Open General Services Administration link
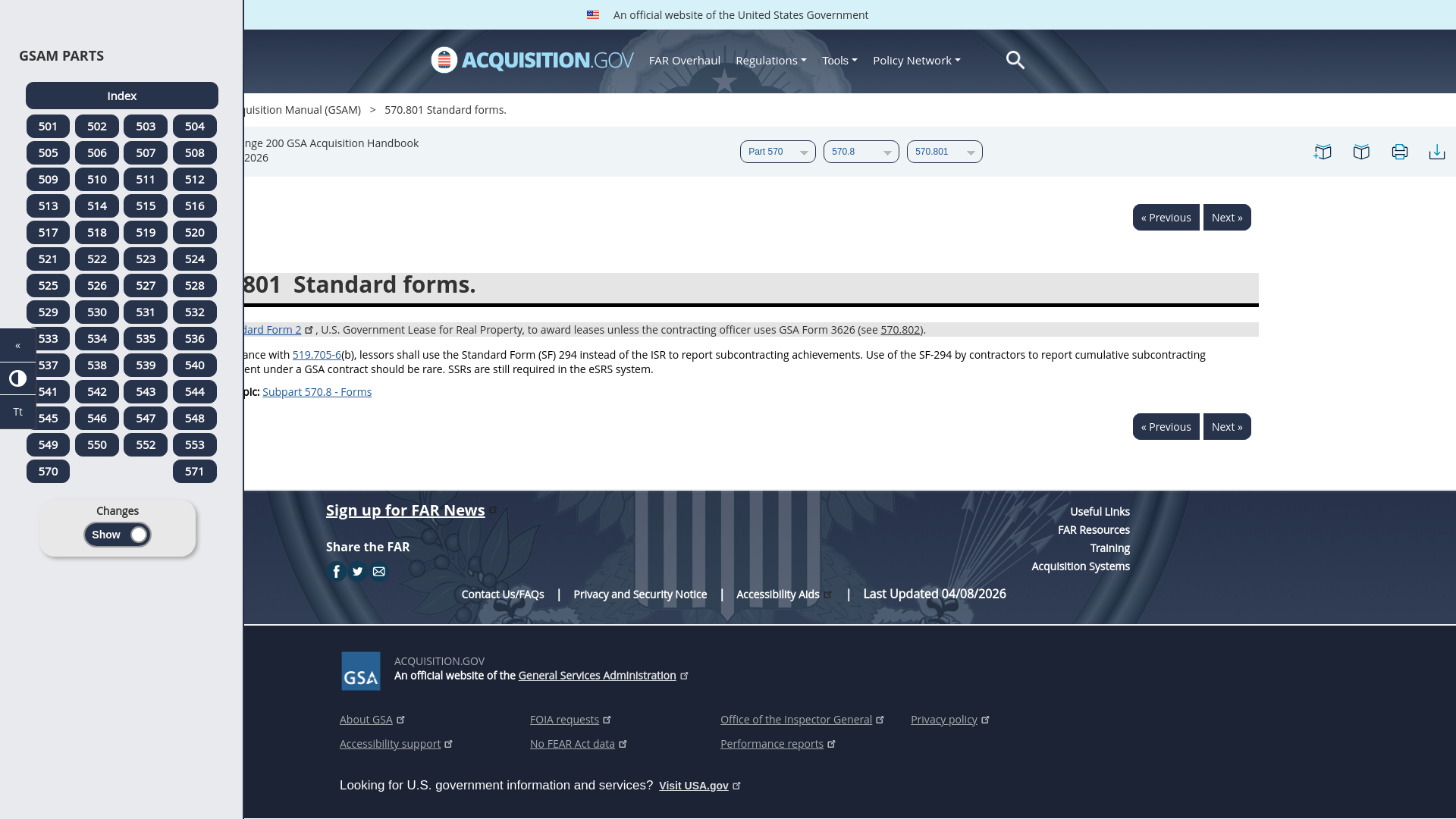Viewport: 1456px width, 819px height. 597,676
